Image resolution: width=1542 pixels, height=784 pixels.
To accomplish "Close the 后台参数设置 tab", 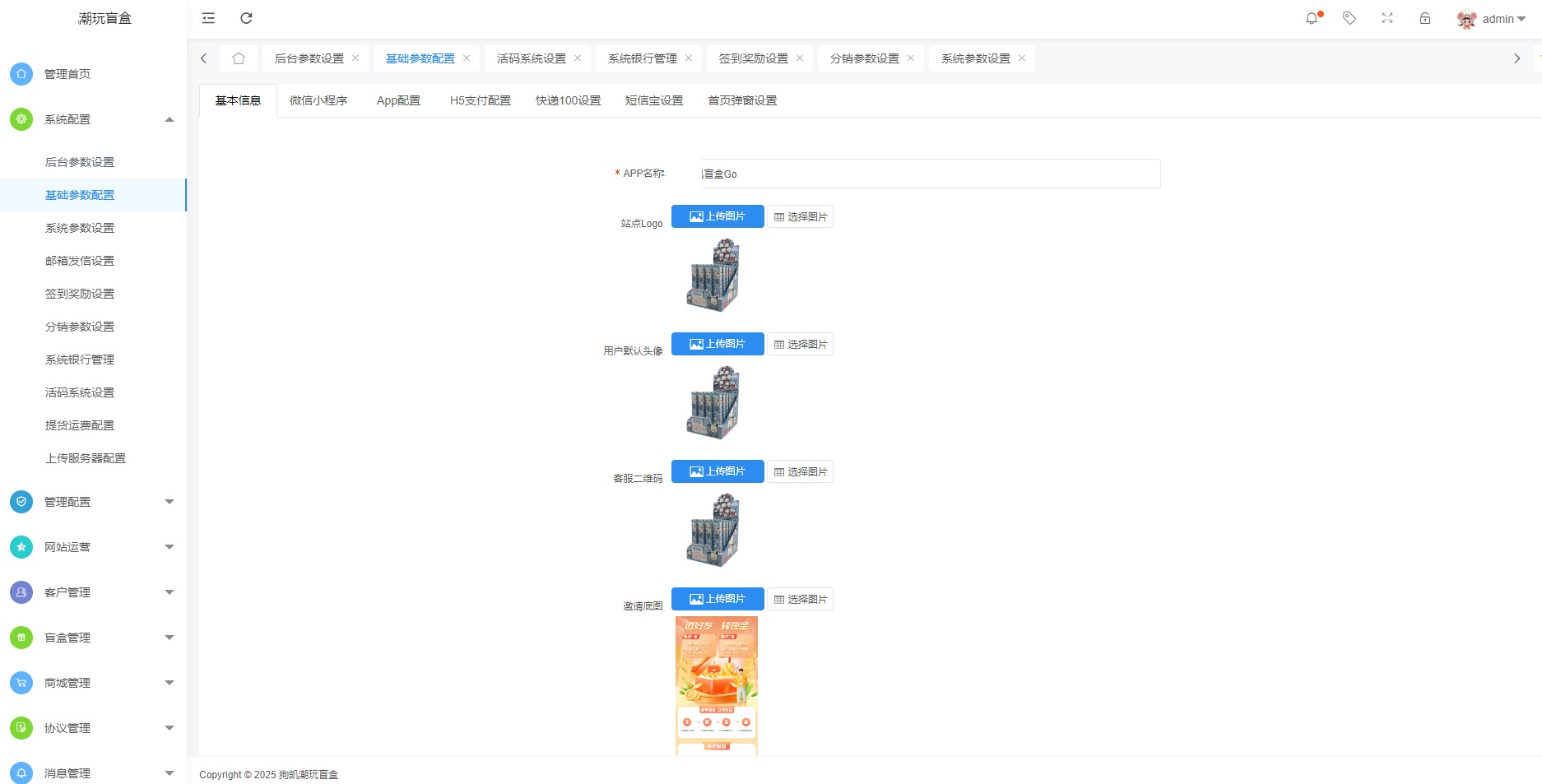I will coord(355,58).
